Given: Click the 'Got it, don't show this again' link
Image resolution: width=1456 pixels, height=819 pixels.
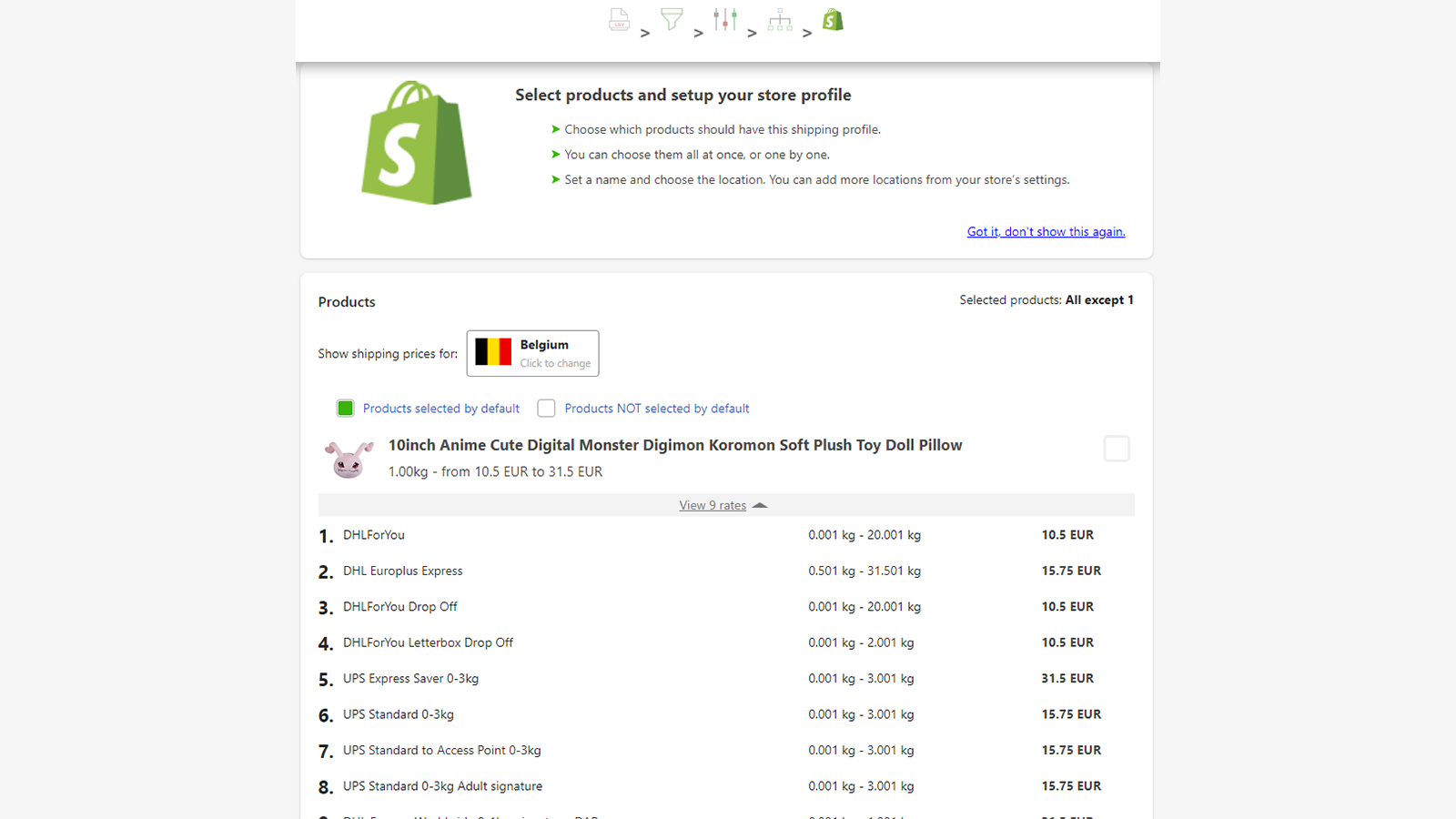Looking at the screenshot, I should point(1046,231).
